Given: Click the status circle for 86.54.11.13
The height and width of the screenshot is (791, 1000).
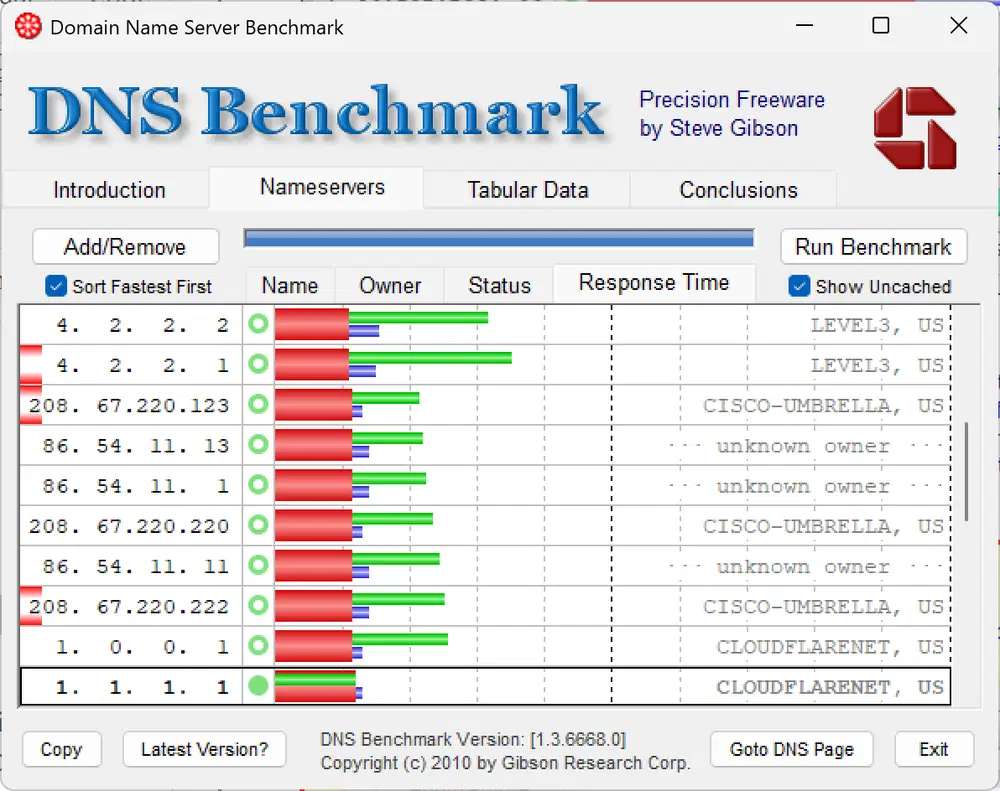Looking at the screenshot, I should click(258, 445).
